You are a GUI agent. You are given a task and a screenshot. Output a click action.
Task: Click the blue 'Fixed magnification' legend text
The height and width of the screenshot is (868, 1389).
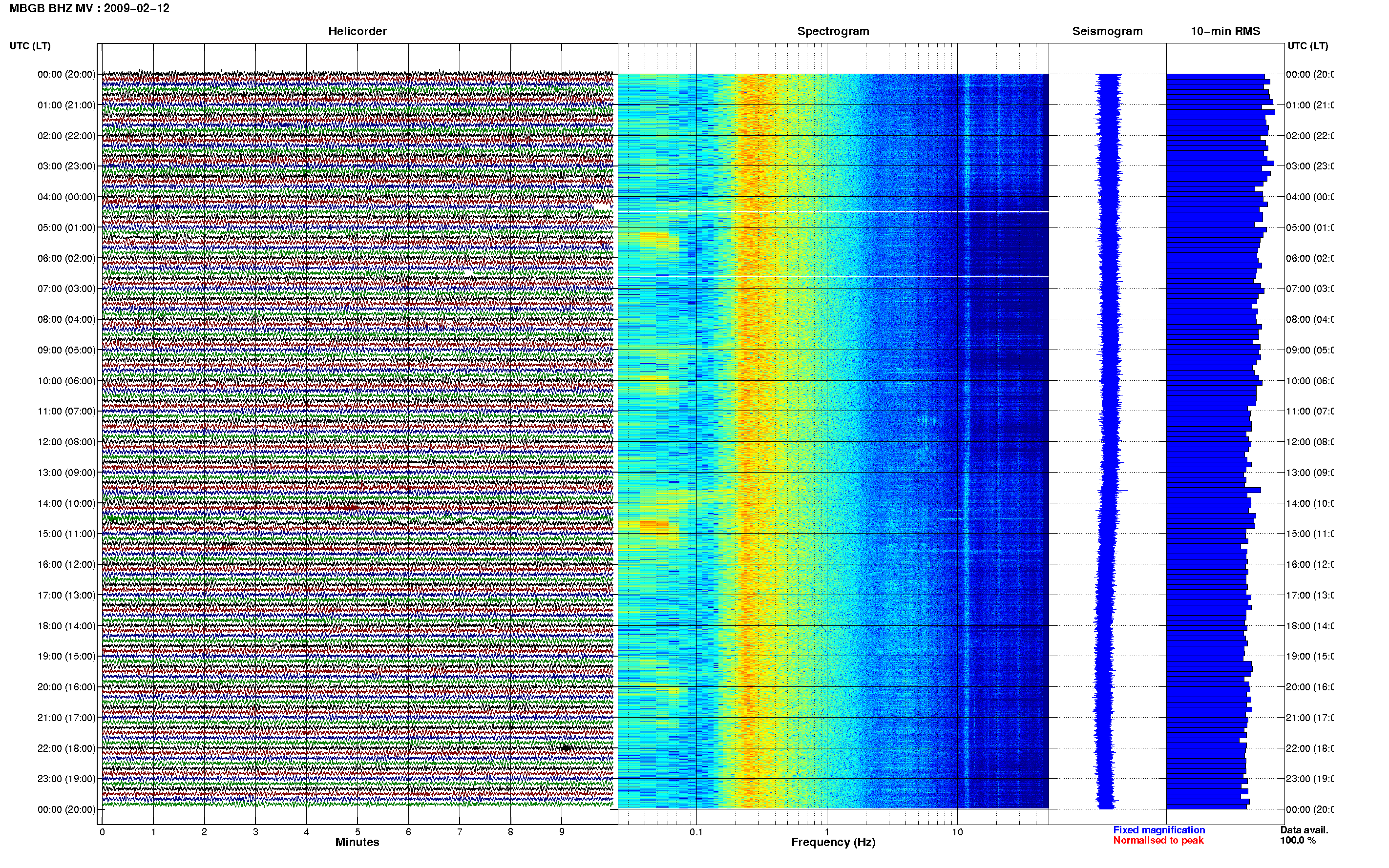coord(1159,830)
